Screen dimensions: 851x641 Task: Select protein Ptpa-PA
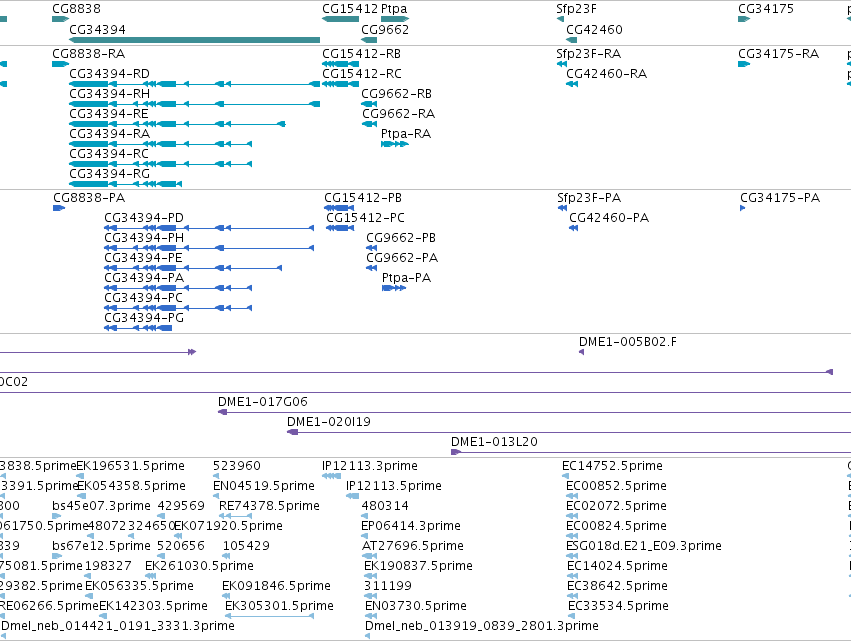pyautogui.click(x=407, y=278)
